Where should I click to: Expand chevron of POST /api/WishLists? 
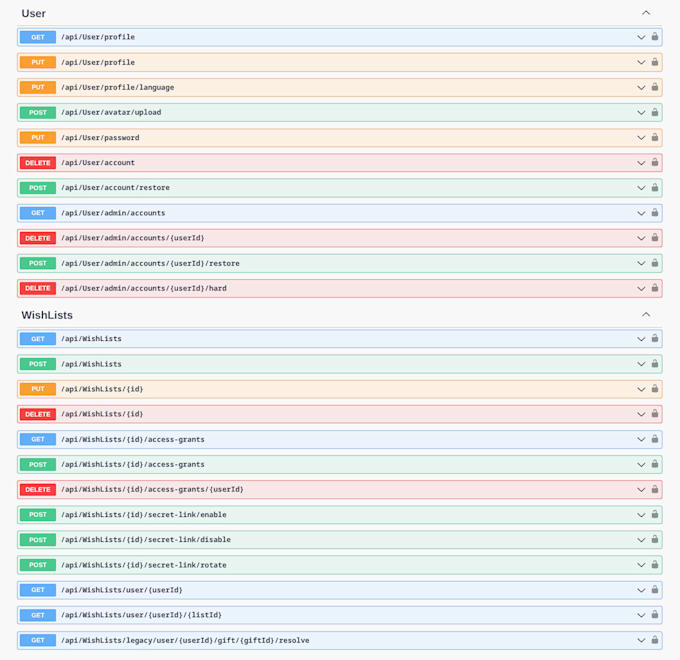click(641, 364)
